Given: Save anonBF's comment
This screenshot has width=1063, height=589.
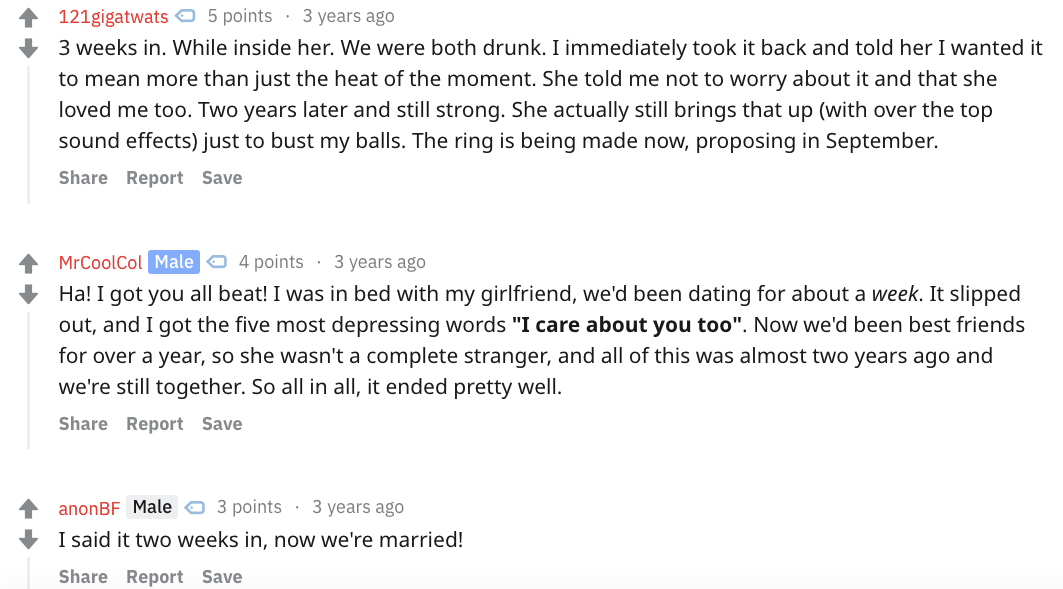Looking at the screenshot, I should (222, 577).
